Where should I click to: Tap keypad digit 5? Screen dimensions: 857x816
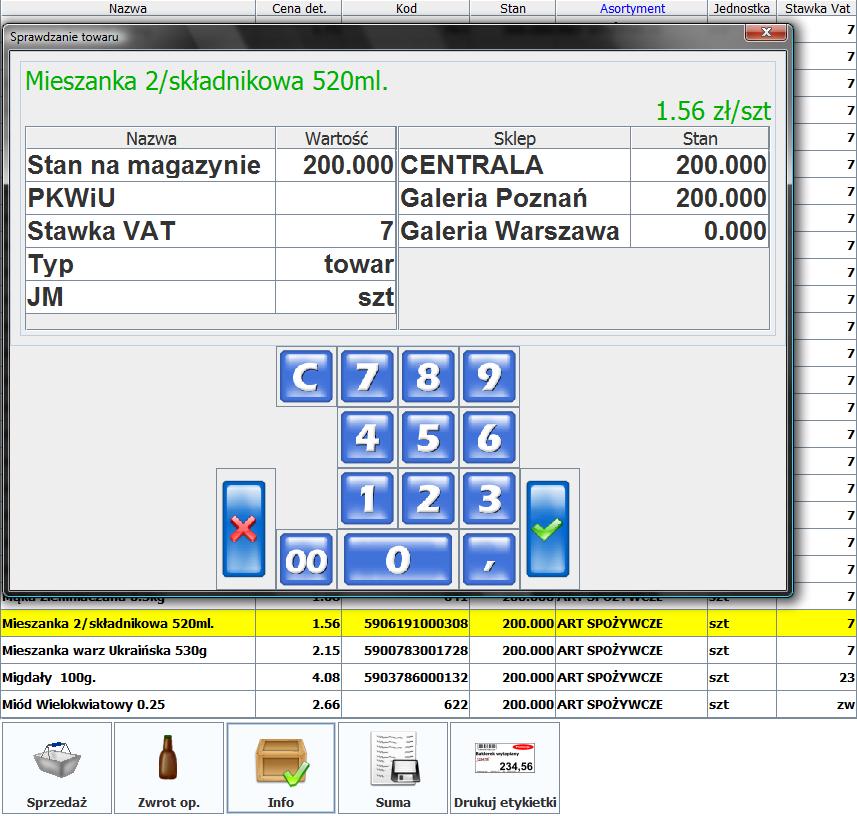[x=428, y=437]
